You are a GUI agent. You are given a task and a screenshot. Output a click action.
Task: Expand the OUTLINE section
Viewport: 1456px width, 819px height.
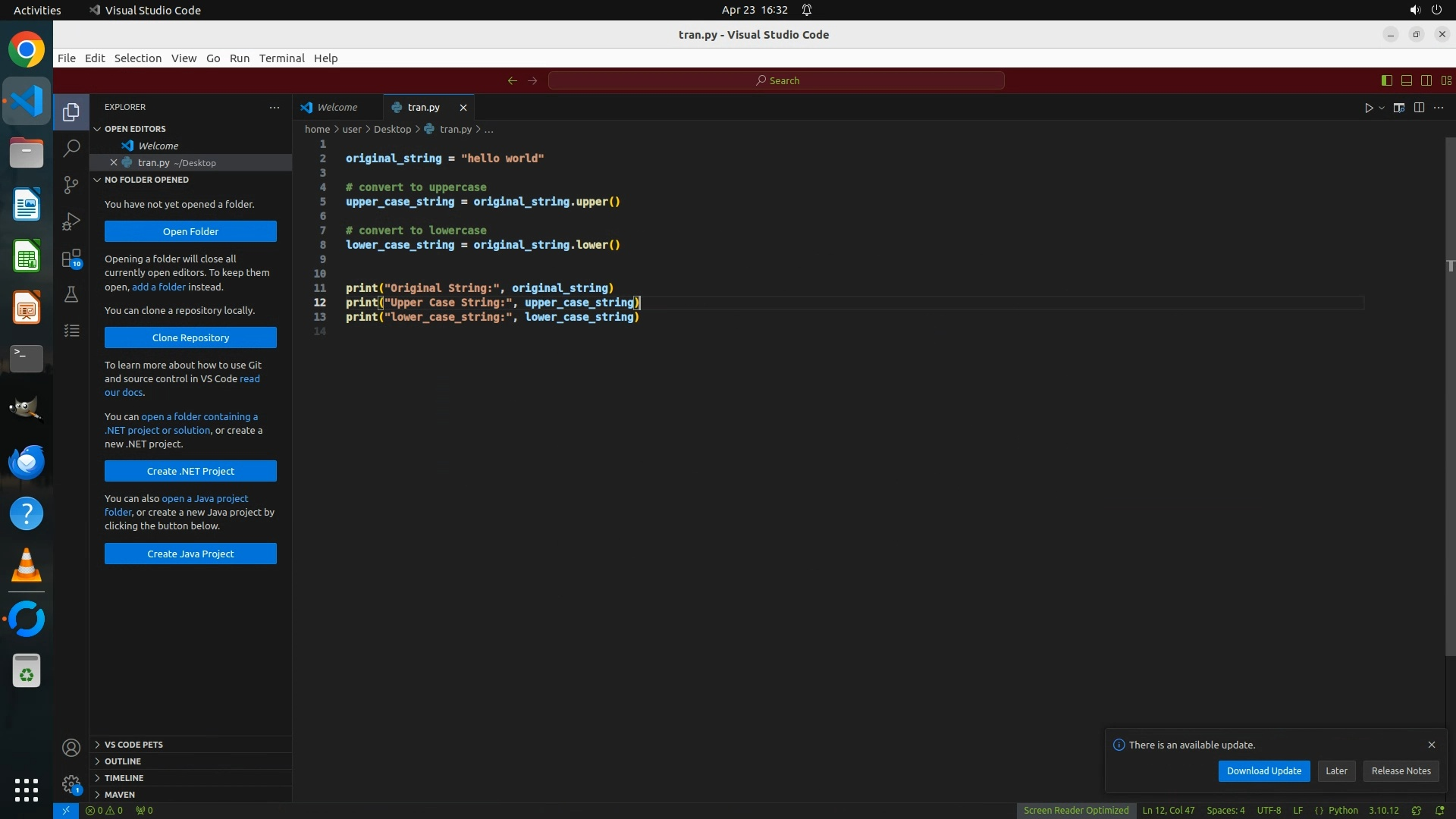point(122,761)
